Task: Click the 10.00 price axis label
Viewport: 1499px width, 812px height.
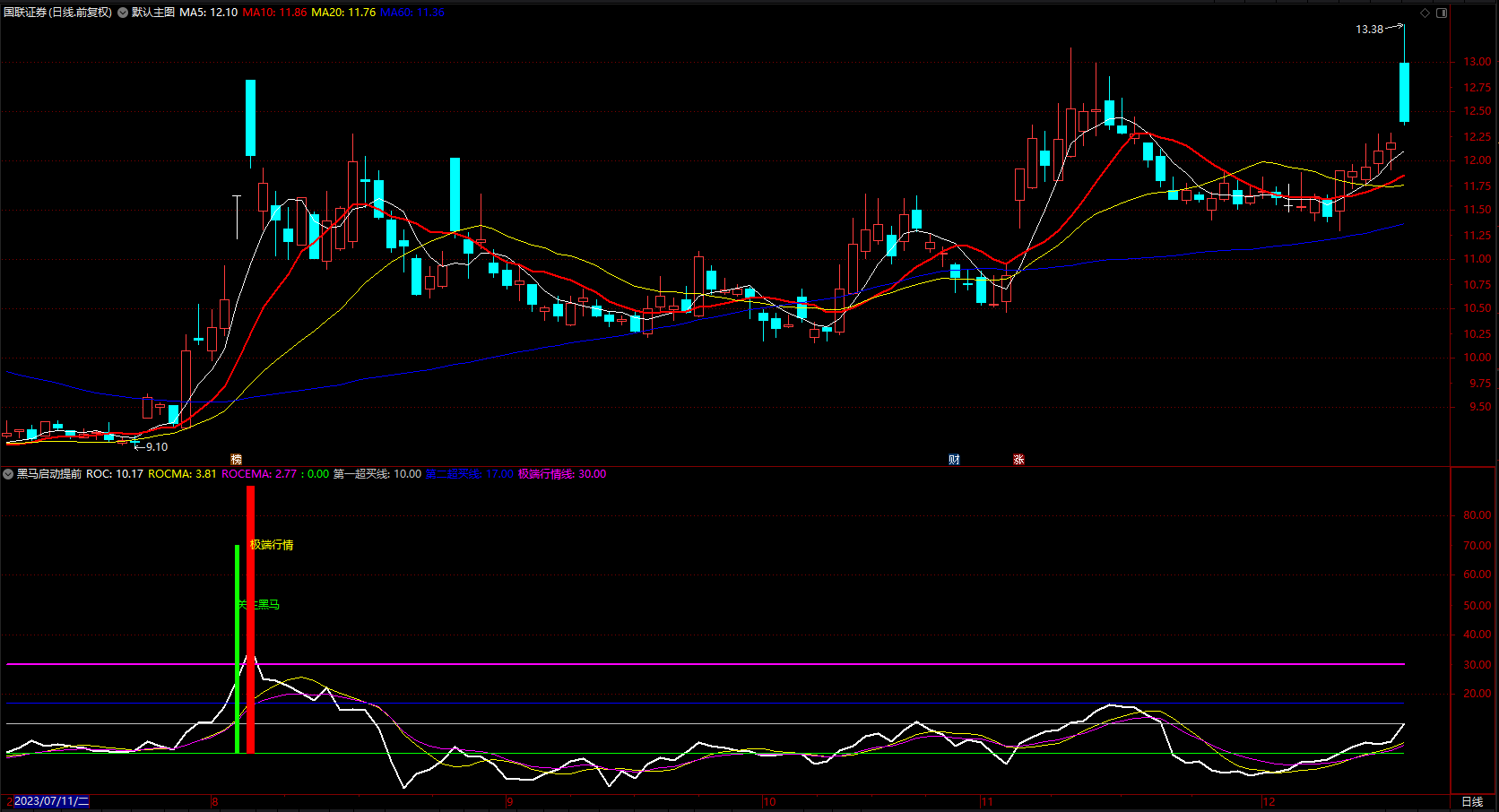Action: [1477, 358]
